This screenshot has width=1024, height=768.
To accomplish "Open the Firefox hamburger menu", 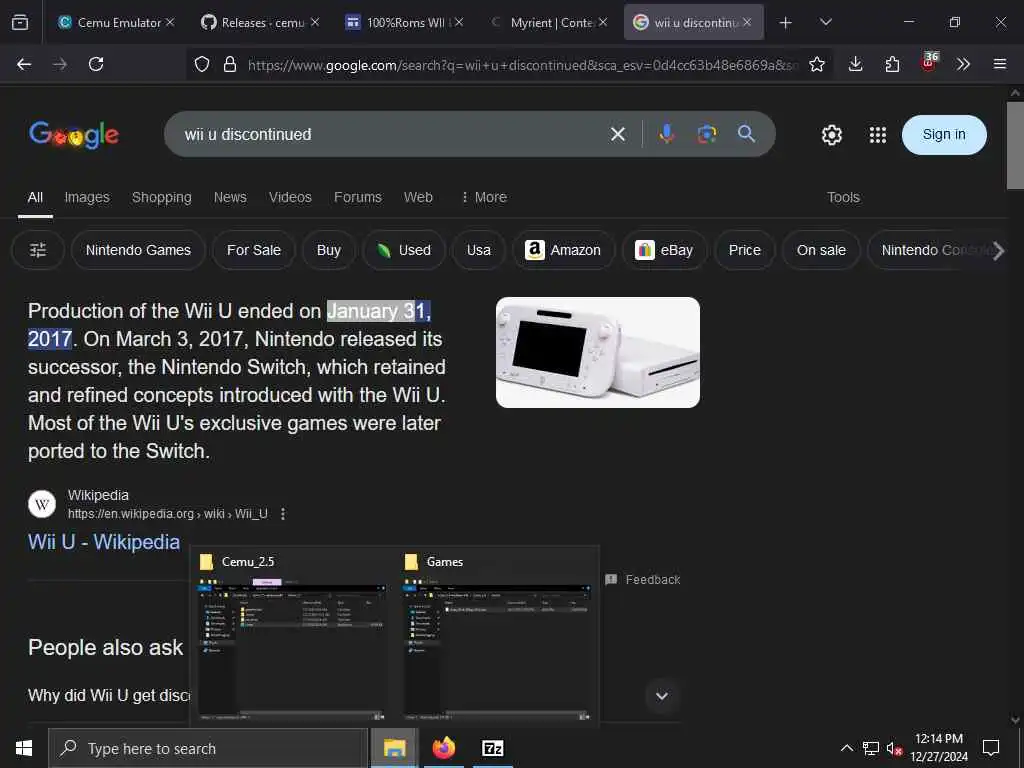I will coord(1000,64).
